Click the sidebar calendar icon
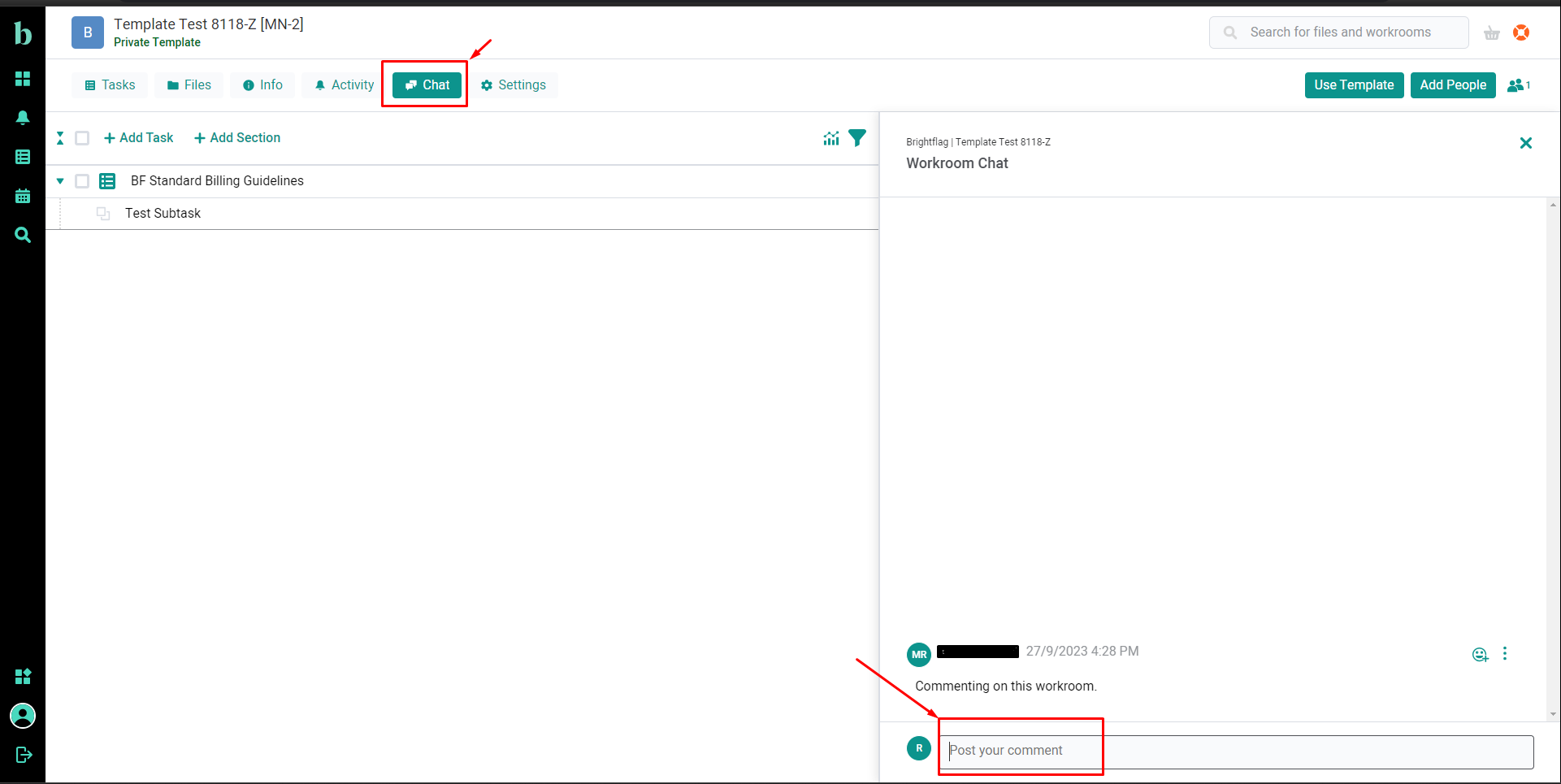1561x784 pixels. pyautogui.click(x=23, y=196)
